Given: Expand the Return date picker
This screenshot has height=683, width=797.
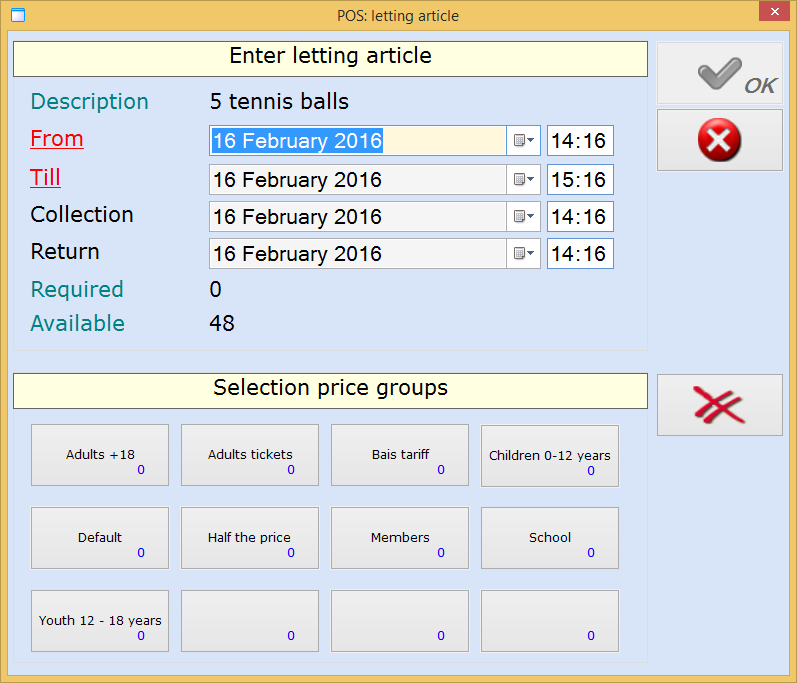Looking at the screenshot, I should coord(524,254).
